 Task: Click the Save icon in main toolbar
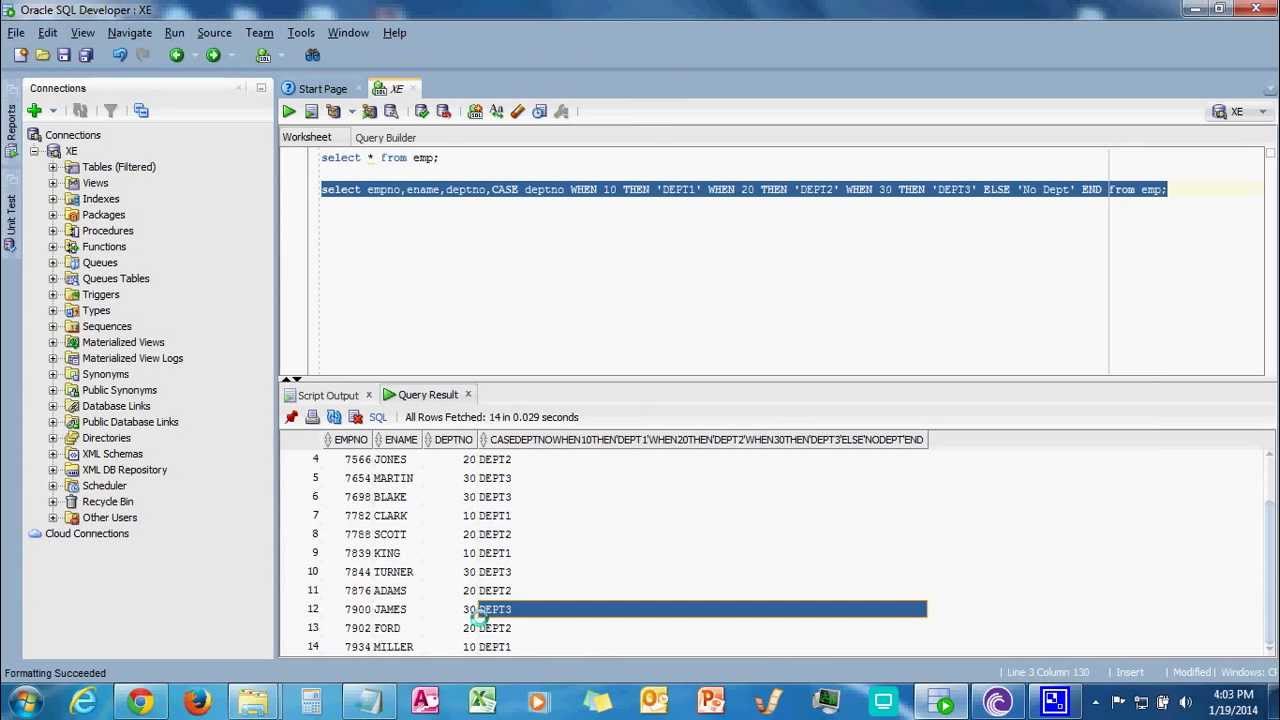tap(64, 55)
